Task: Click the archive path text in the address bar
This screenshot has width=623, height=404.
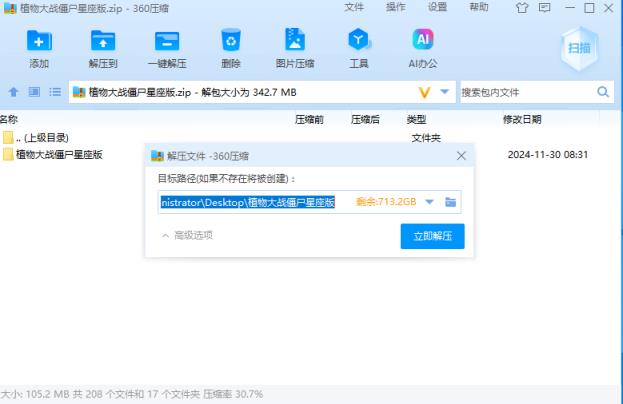Action: pos(192,93)
